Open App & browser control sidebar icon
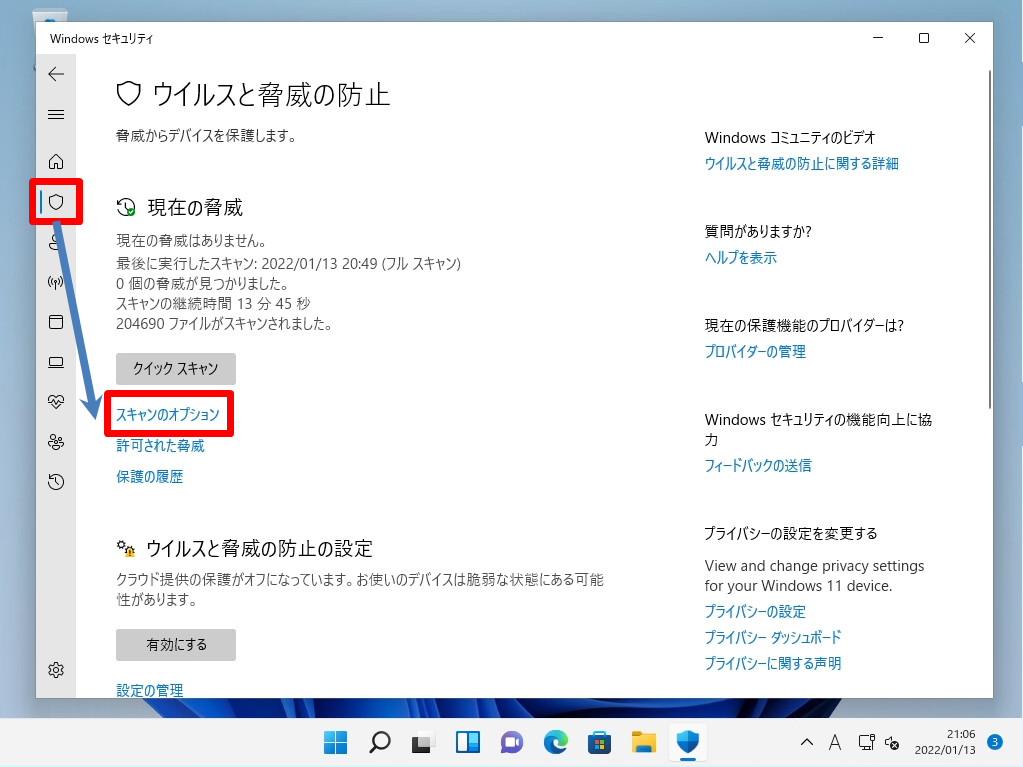1023x767 pixels. 56,322
